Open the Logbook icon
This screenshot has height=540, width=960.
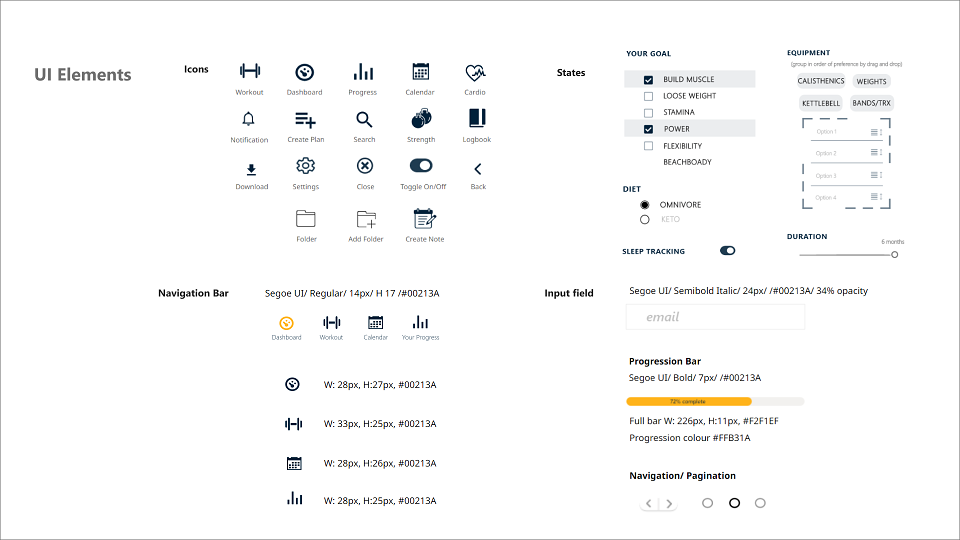click(x=477, y=118)
